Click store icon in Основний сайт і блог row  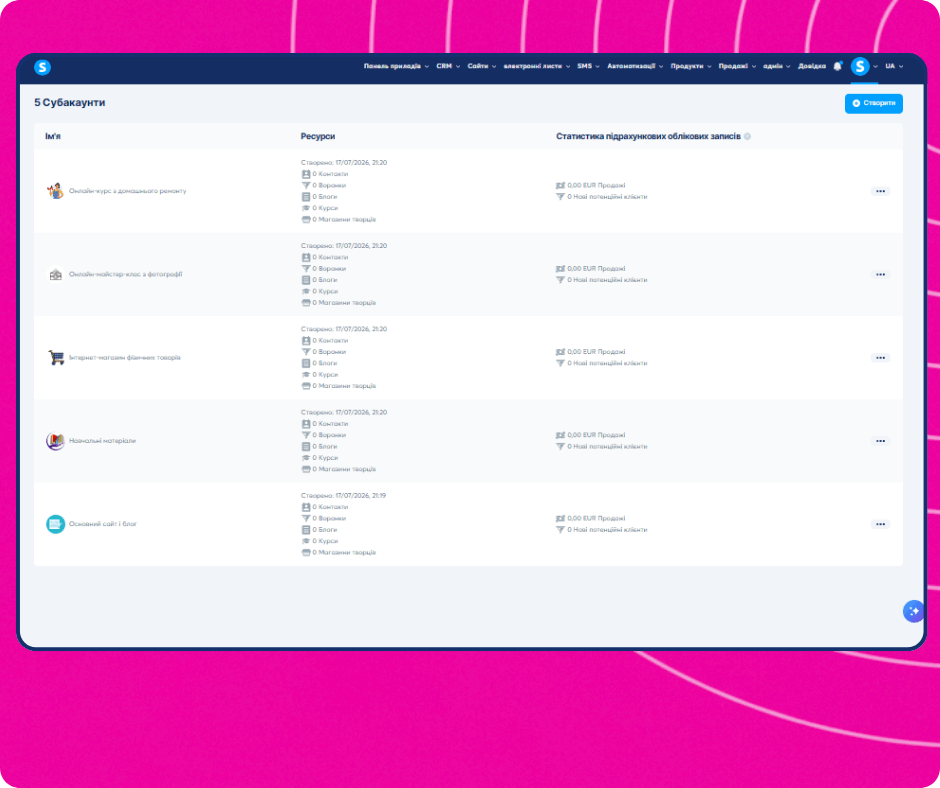[x=306, y=552]
